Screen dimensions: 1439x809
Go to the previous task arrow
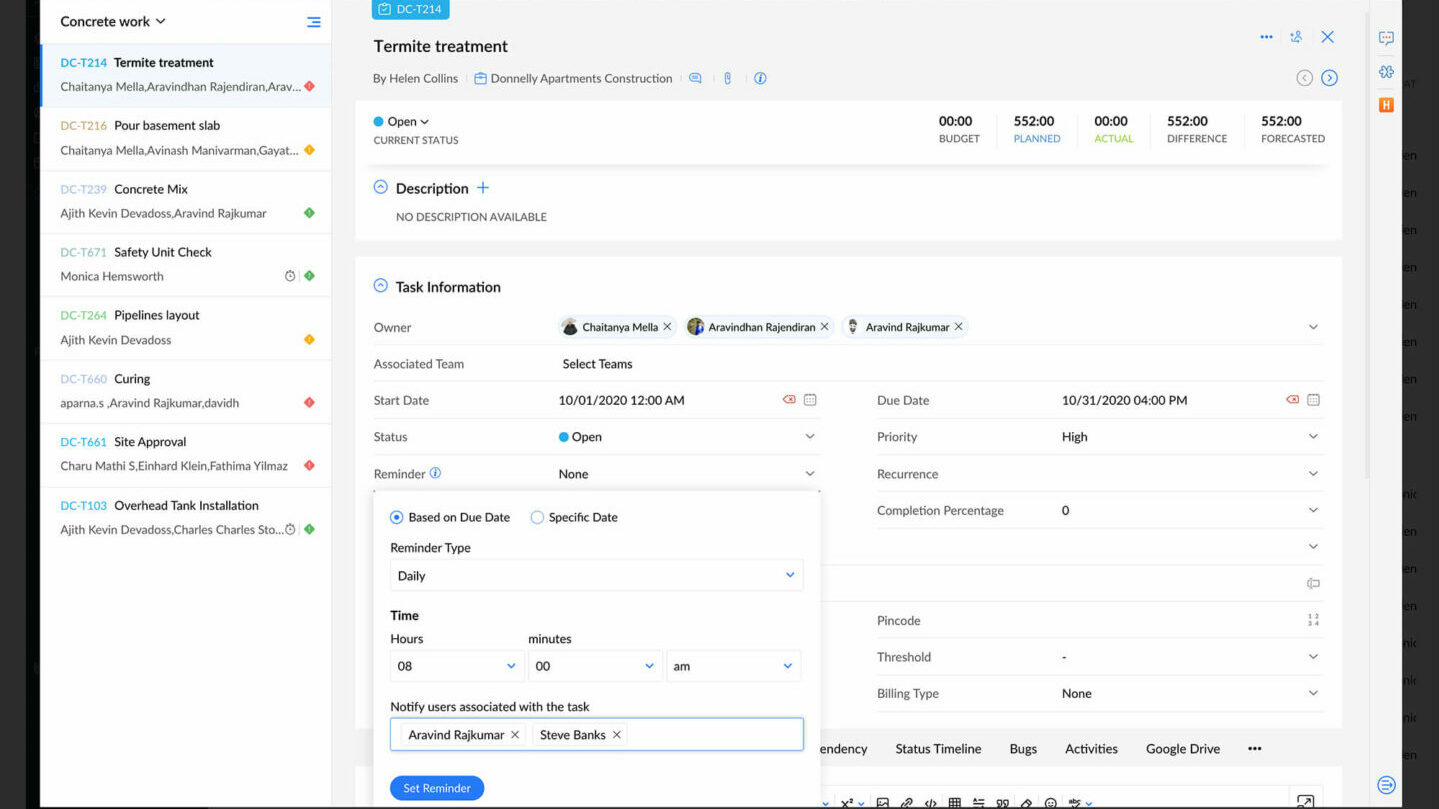click(1304, 78)
